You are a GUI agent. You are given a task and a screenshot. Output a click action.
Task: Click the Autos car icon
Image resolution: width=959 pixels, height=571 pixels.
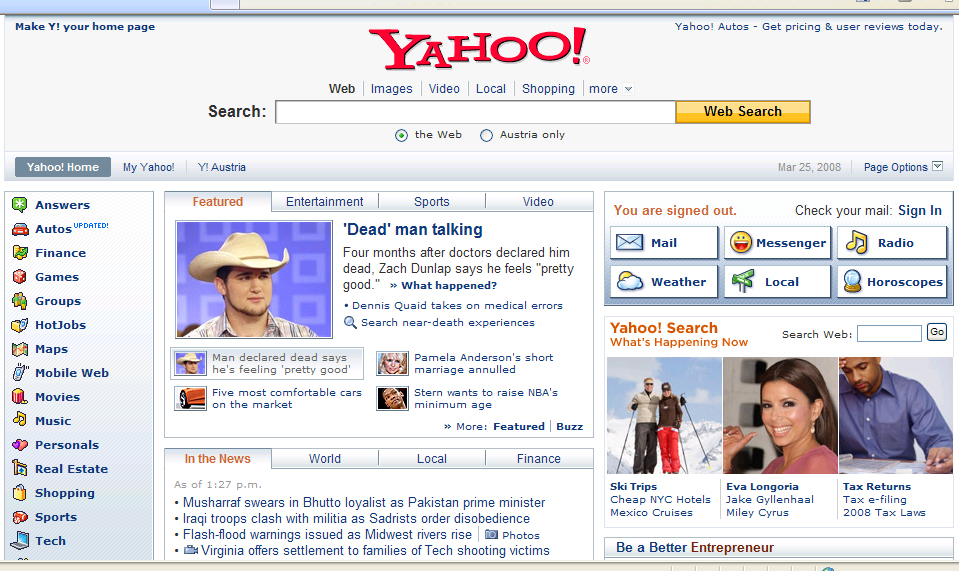(x=20, y=229)
